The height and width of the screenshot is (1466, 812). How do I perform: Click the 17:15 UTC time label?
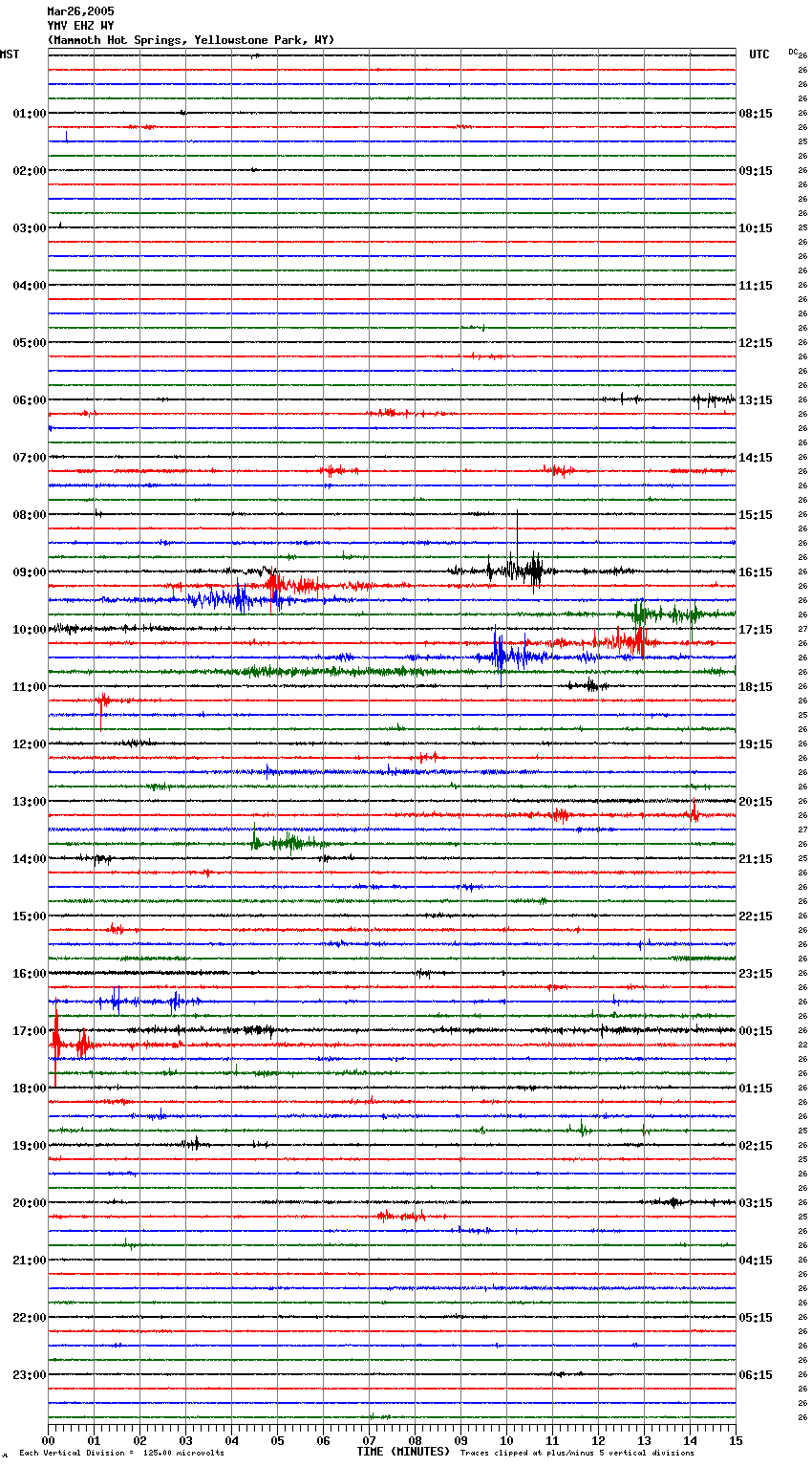click(756, 630)
